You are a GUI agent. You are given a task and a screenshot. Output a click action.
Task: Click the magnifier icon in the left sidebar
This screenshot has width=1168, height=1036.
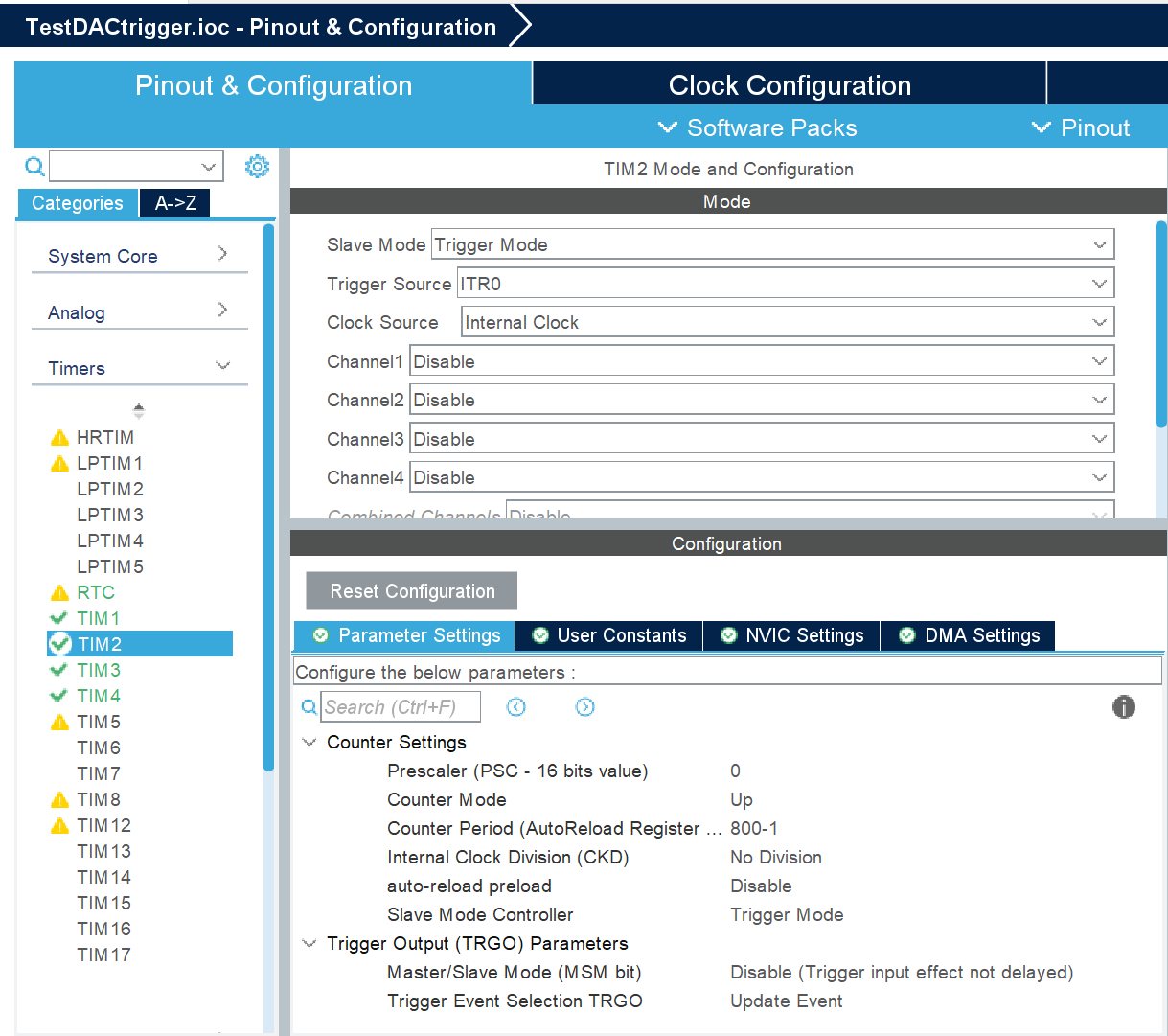click(34, 166)
